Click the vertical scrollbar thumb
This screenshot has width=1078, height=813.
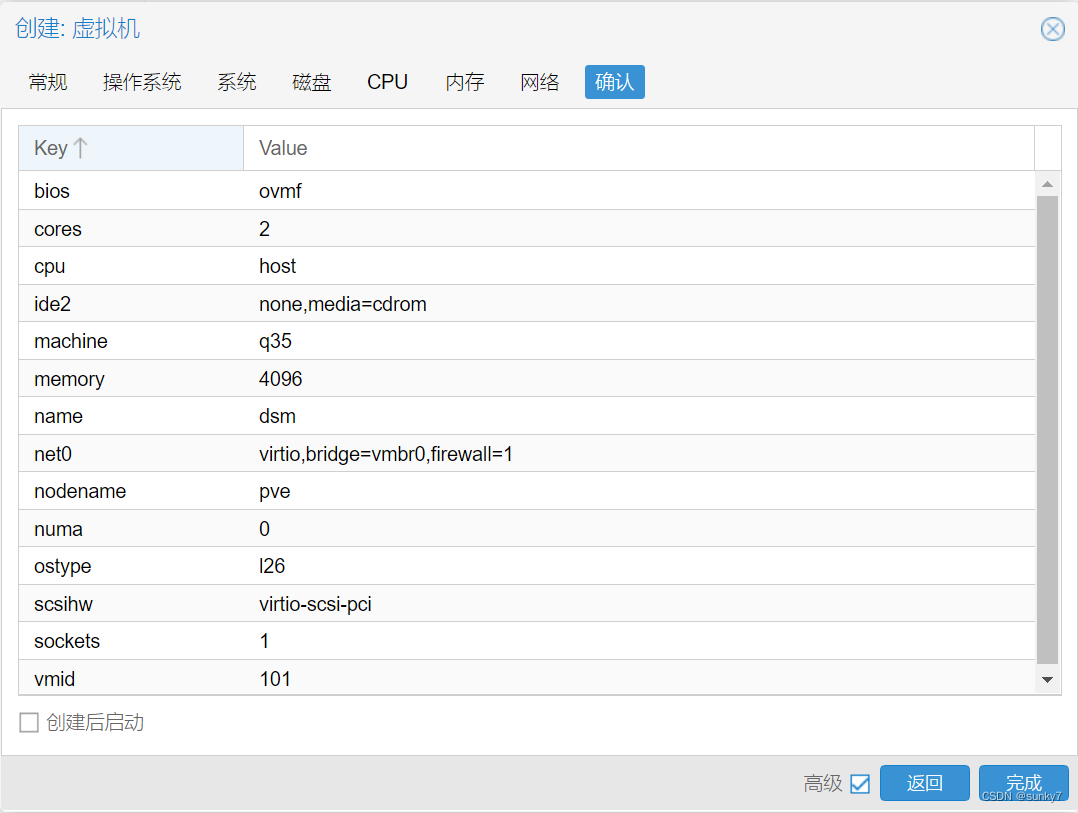(x=1047, y=430)
